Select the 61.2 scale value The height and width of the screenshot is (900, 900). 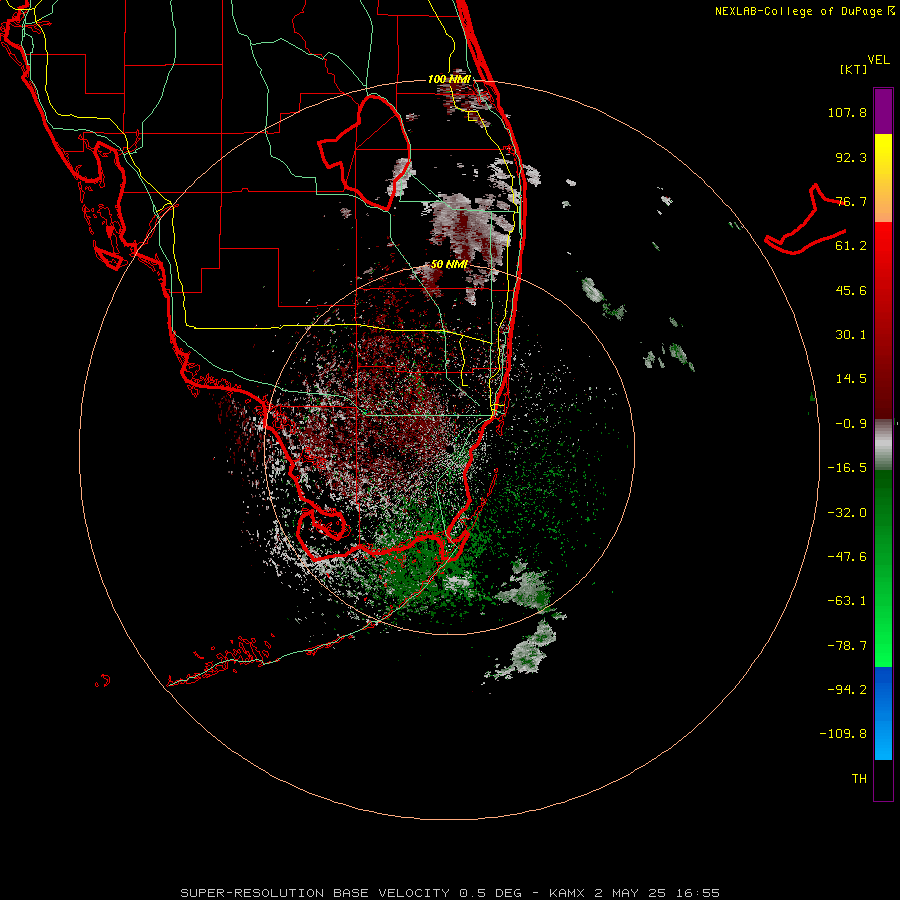(851, 246)
